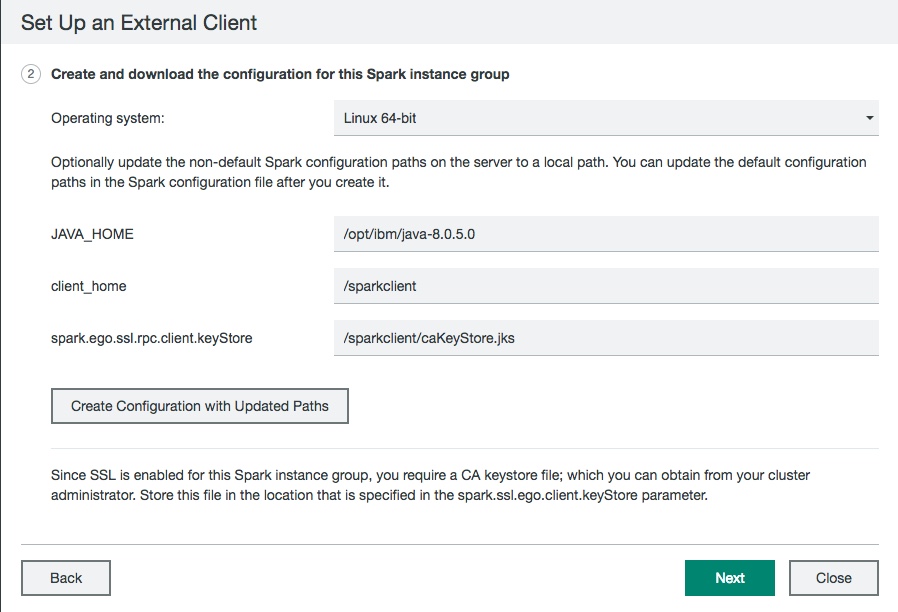Click the 'client_home' label
Viewport: 898px width, 612px height.
(89, 286)
